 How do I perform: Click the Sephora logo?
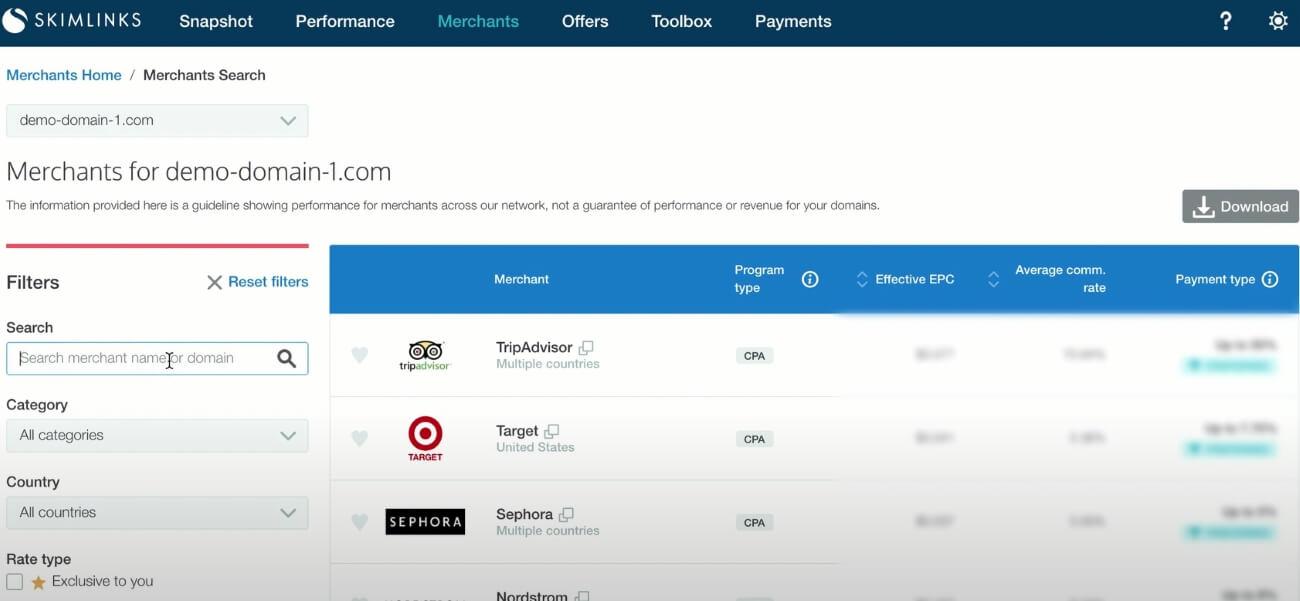coord(425,522)
